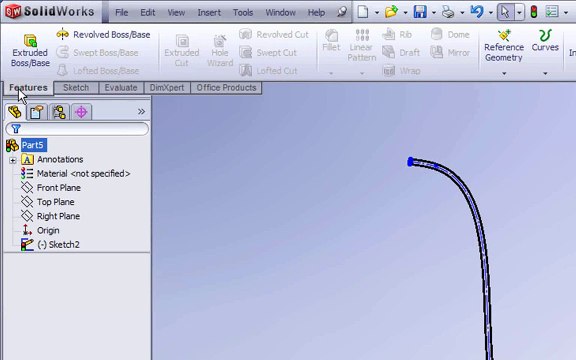Open the Print dropdown arrow
Screen dimensions: 576x360
462,12
